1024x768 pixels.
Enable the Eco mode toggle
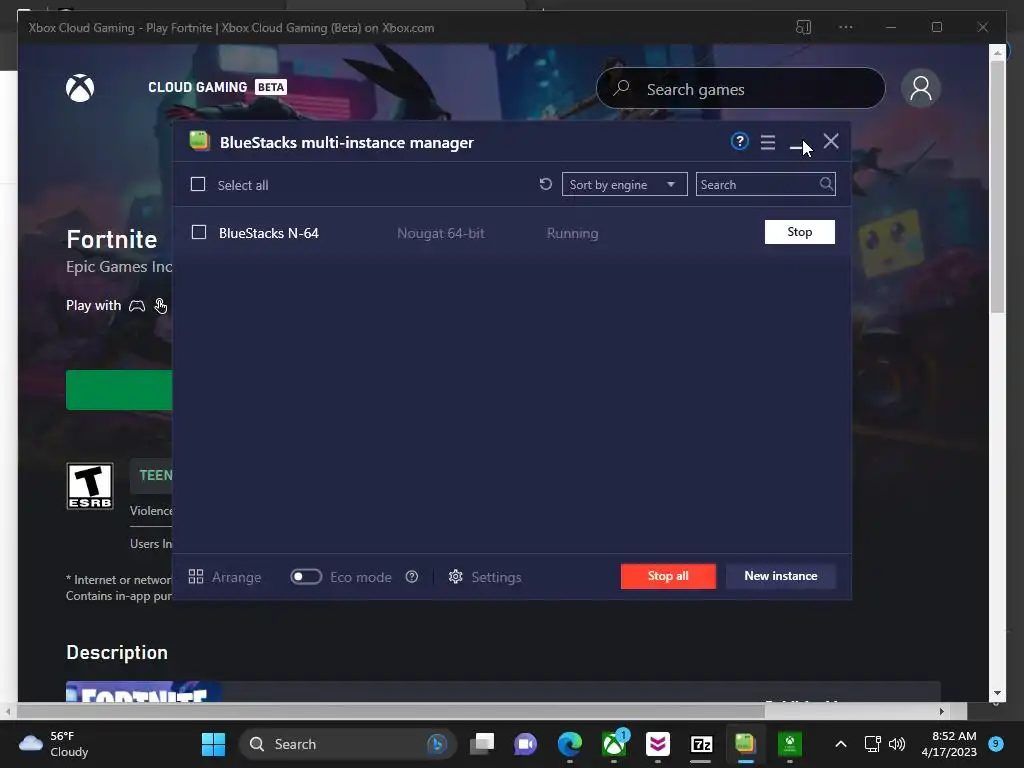pyautogui.click(x=306, y=577)
